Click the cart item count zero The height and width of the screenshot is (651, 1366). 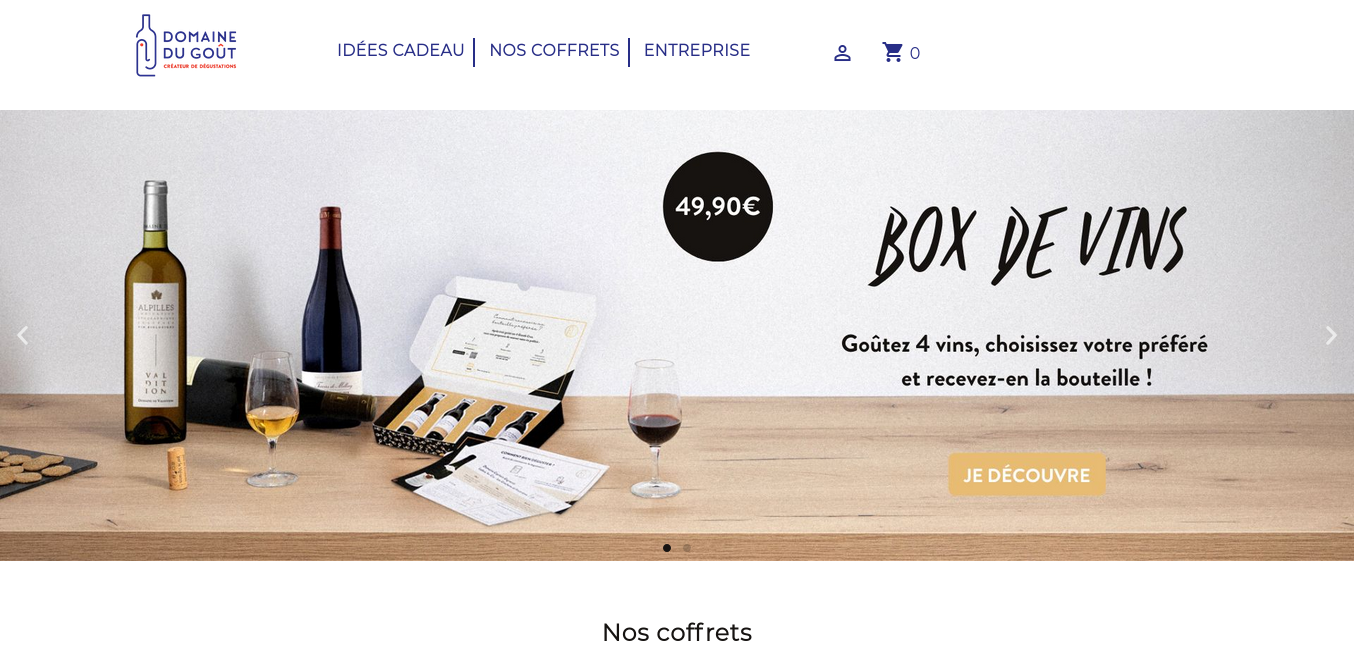[915, 53]
